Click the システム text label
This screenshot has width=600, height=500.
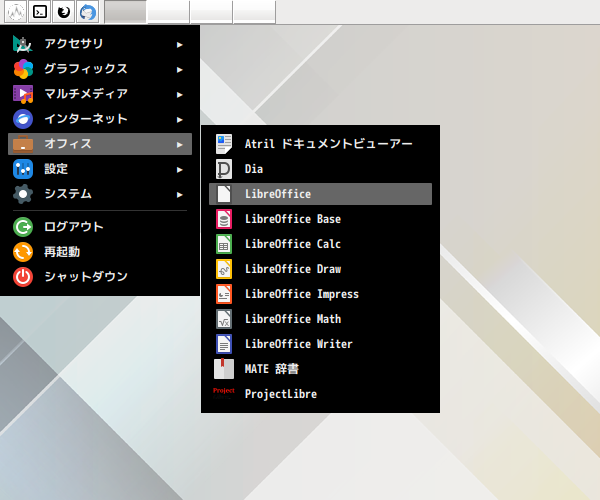[68, 194]
